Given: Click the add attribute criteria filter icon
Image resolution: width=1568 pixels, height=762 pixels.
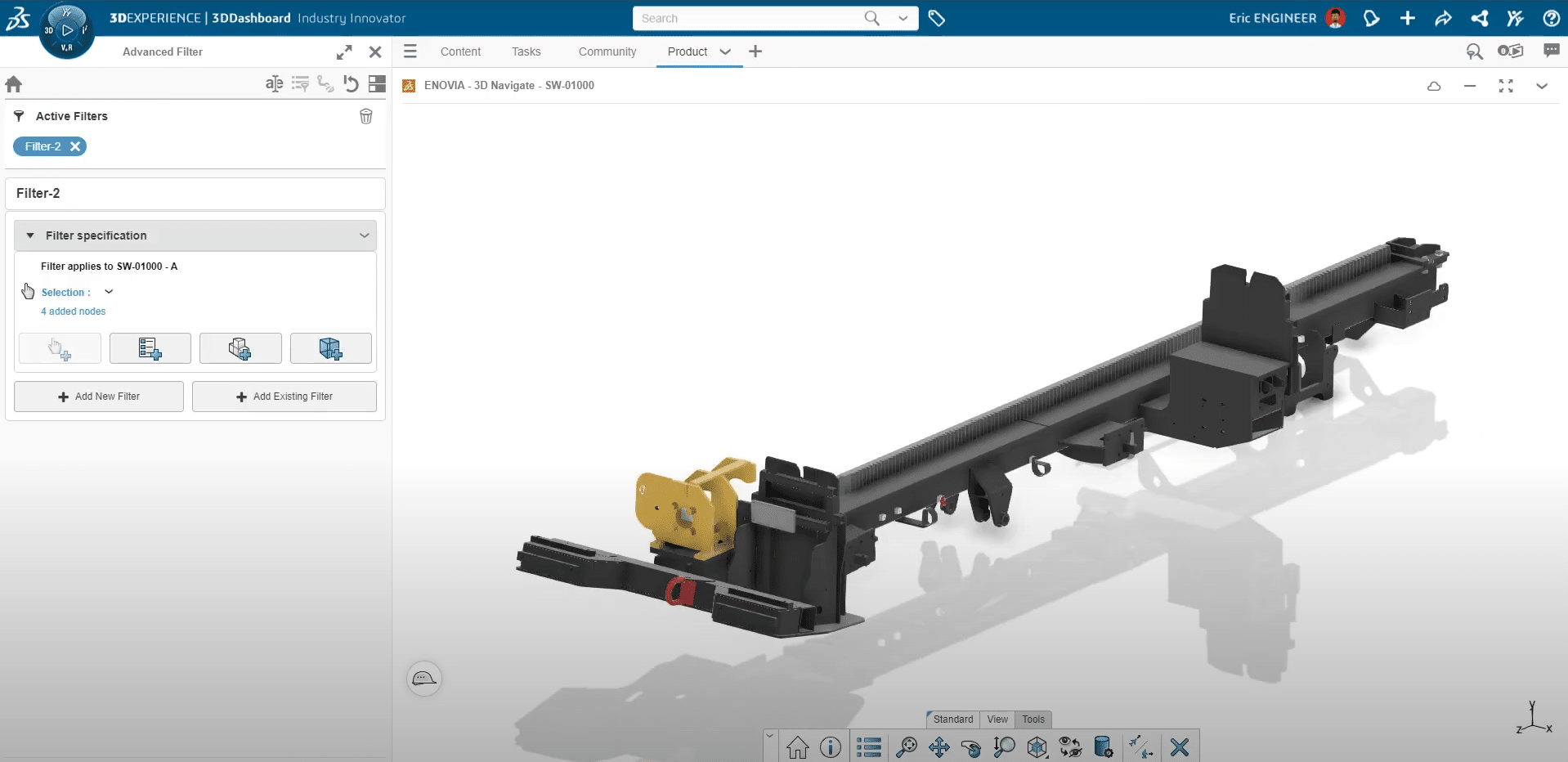Looking at the screenshot, I should pyautogui.click(x=150, y=348).
